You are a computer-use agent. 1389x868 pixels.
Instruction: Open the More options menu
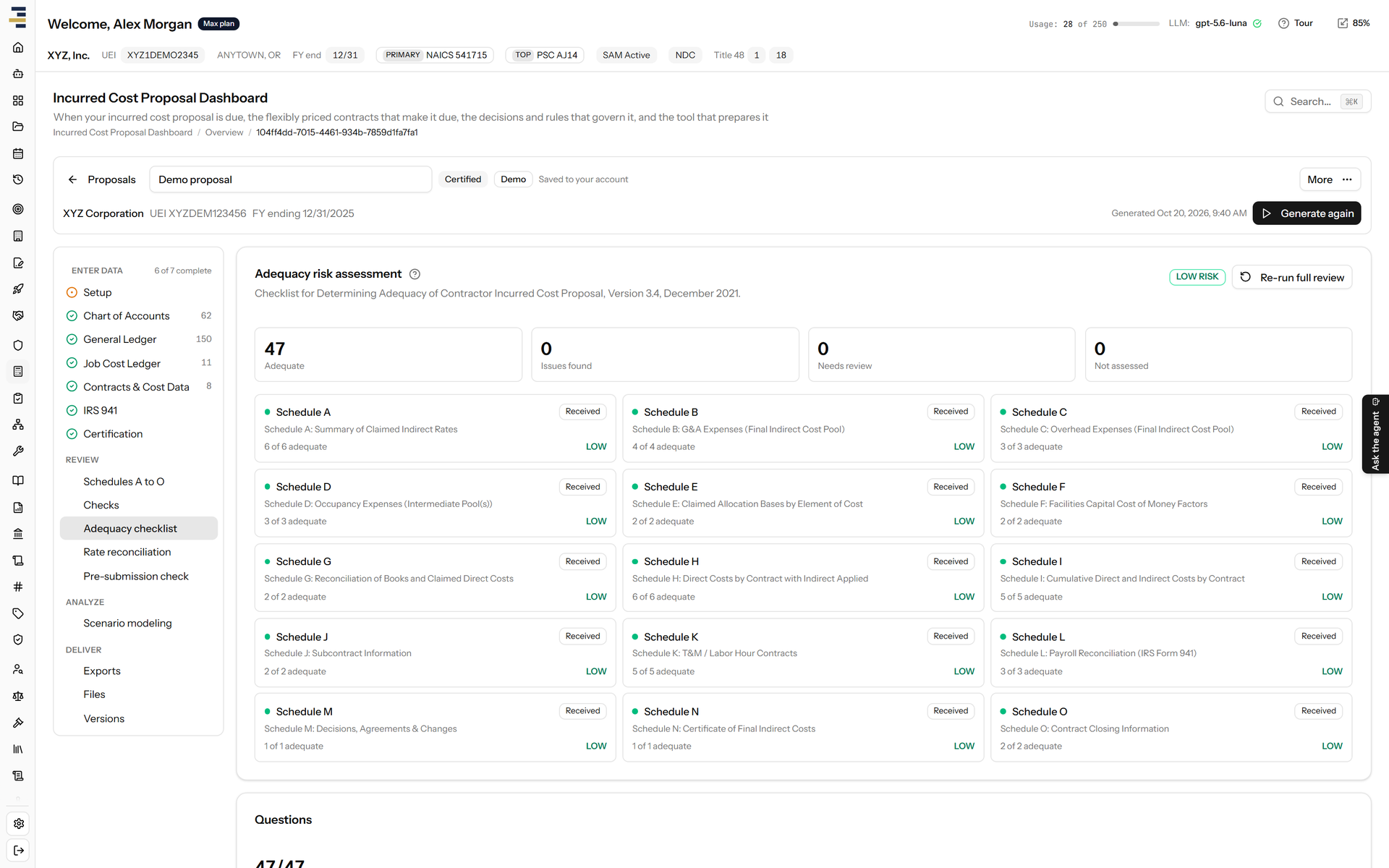coord(1330,179)
